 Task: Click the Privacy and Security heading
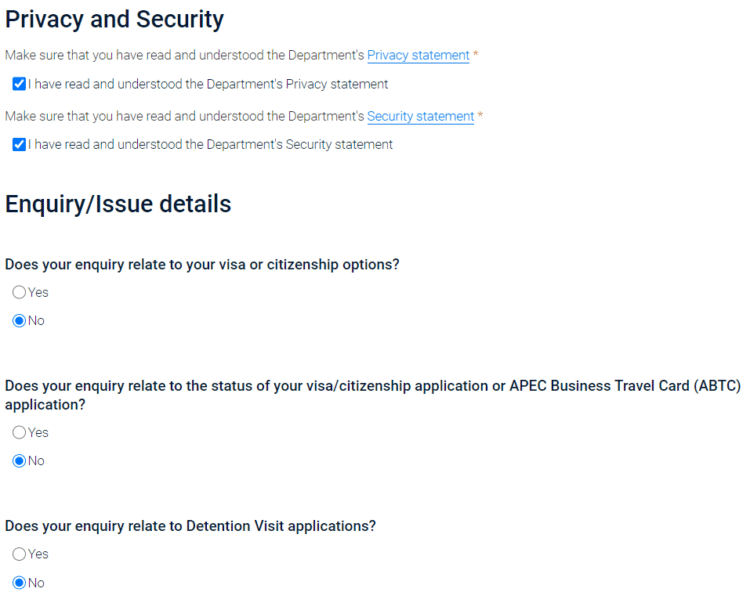114,20
